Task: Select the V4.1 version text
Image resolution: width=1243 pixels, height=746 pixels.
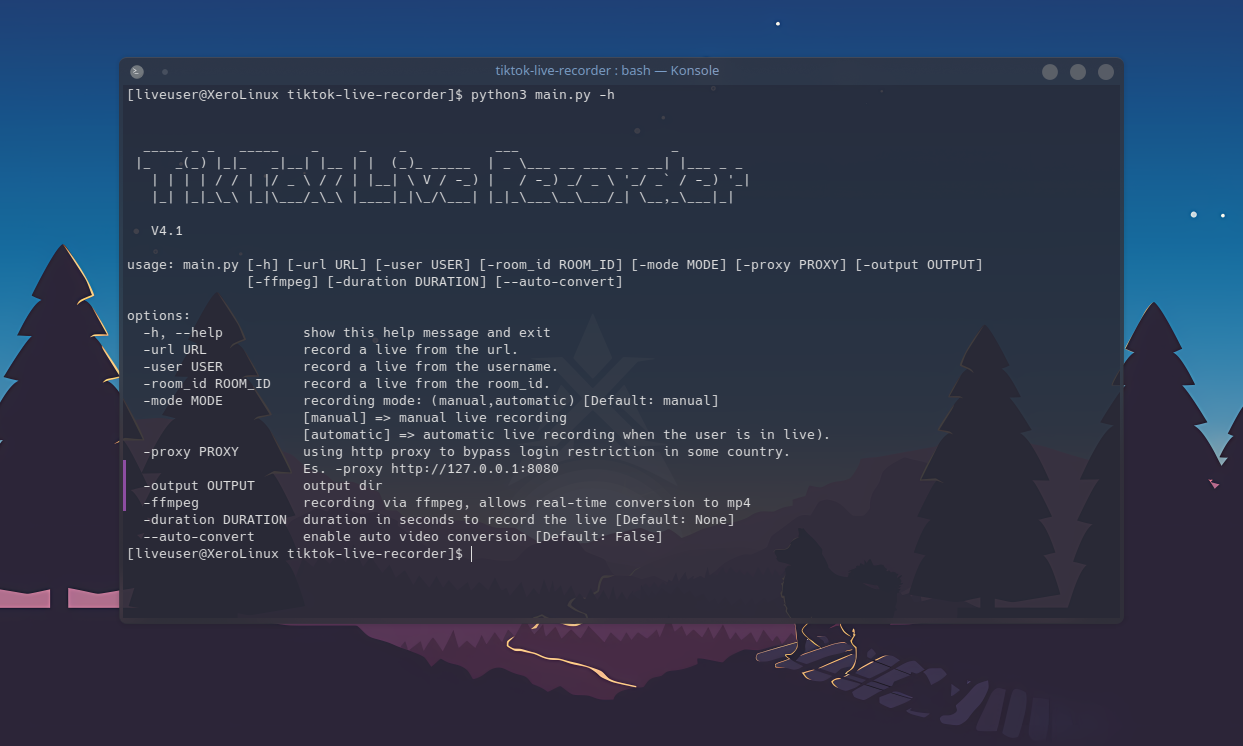Action: [x=167, y=230]
